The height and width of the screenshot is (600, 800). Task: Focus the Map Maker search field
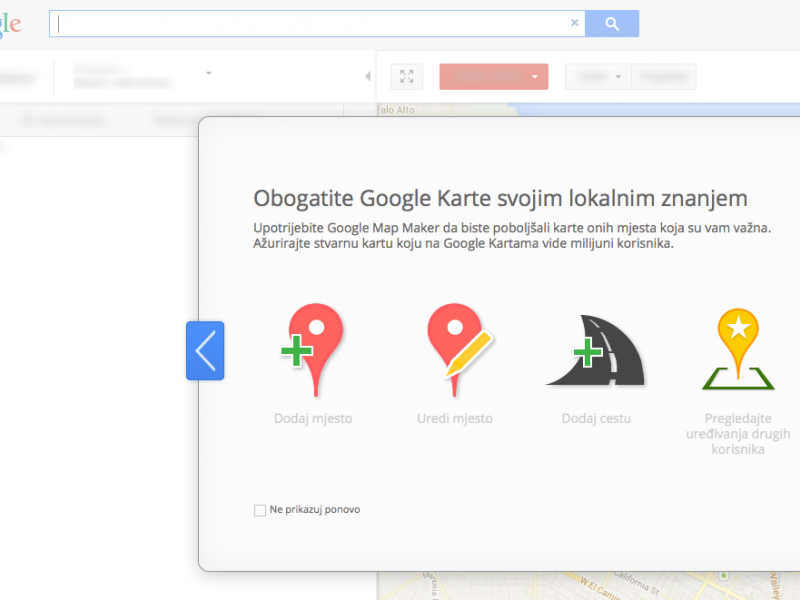(316, 23)
